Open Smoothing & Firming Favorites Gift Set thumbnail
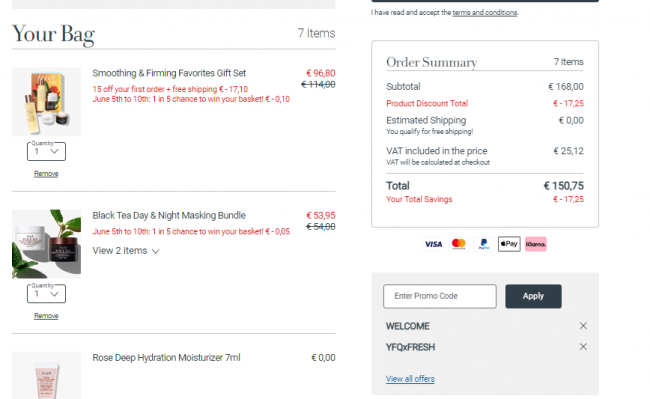 pos(46,102)
